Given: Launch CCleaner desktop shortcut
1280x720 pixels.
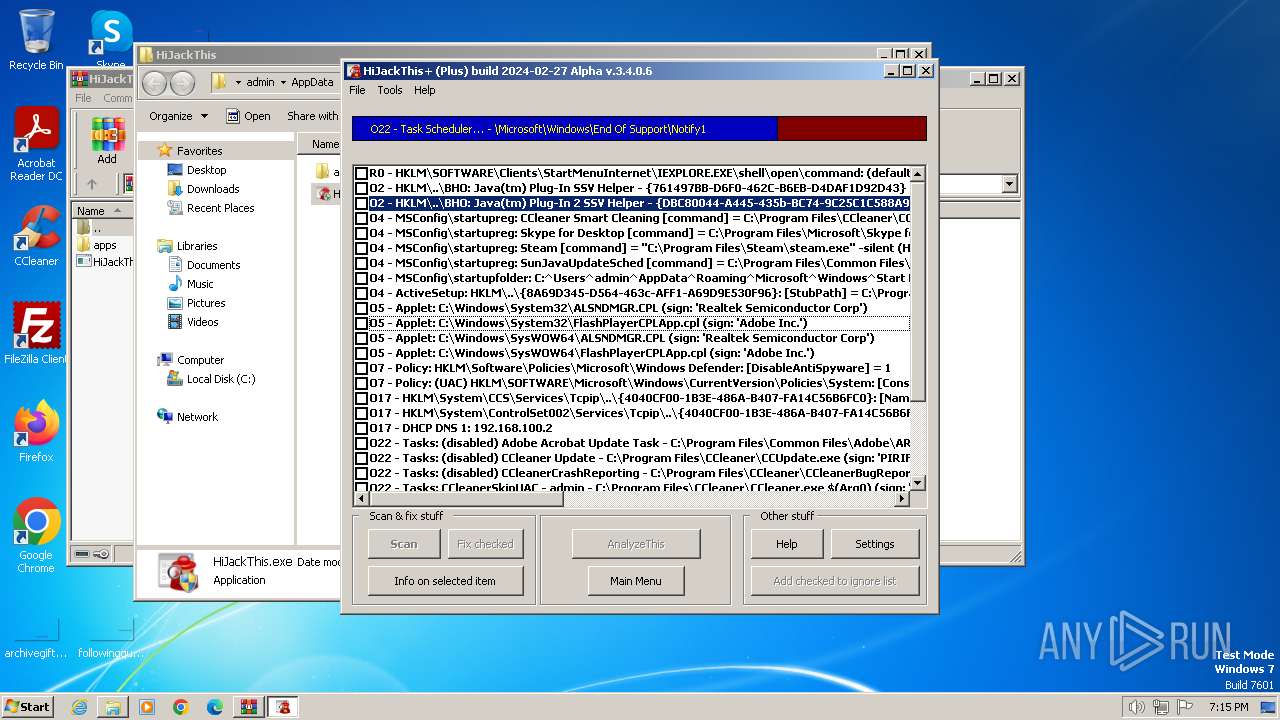Looking at the screenshot, I should click(36, 237).
